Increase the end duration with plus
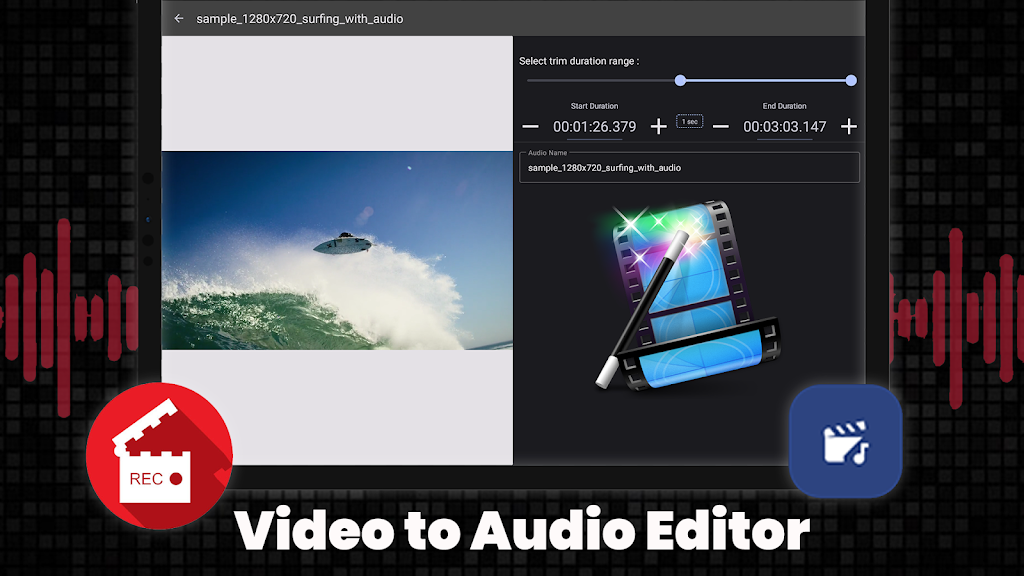Screen dimensions: 1024x576 (x=848, y=127)
